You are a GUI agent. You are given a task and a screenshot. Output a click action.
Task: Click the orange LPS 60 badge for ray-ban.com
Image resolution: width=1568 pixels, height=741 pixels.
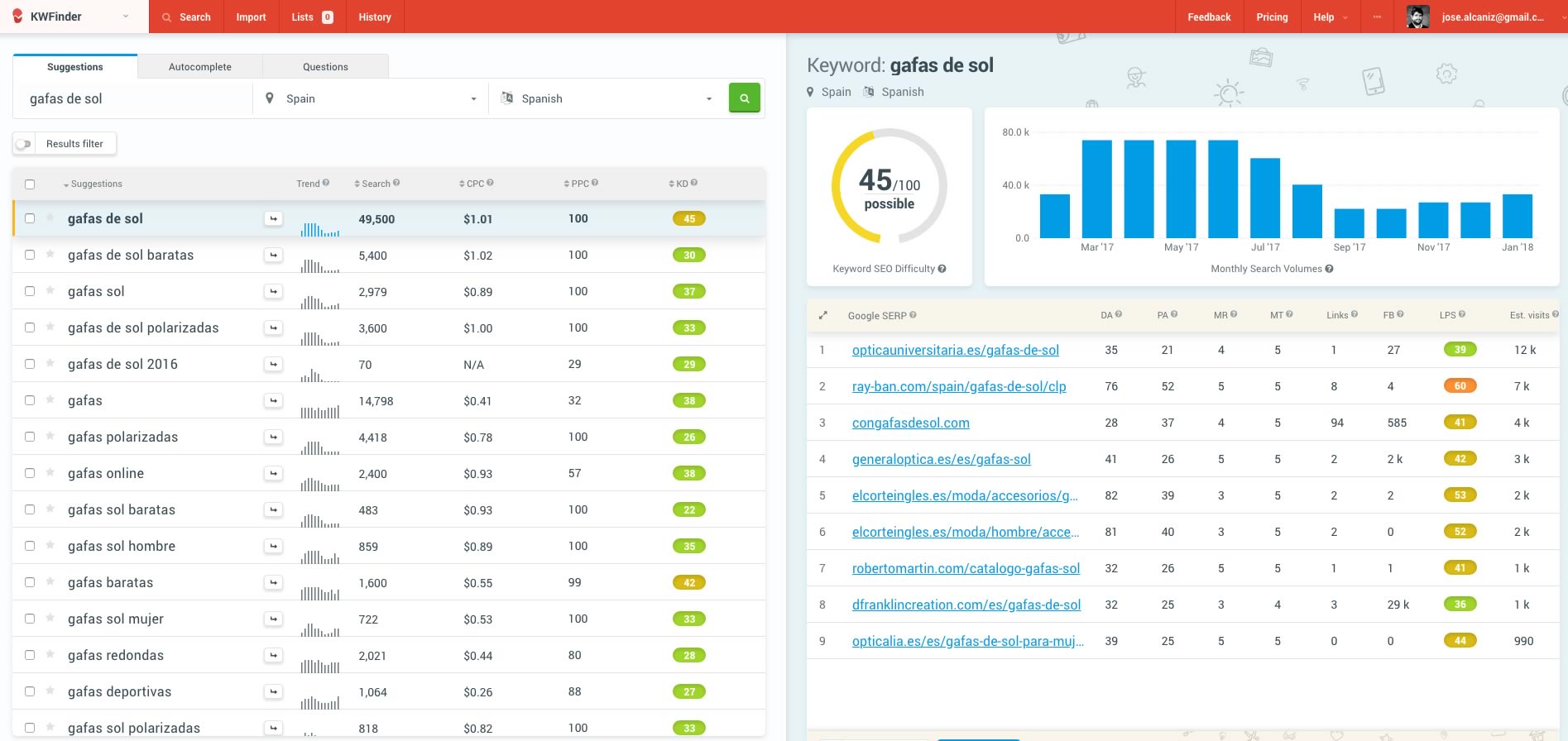click(x=1460, y=386)
